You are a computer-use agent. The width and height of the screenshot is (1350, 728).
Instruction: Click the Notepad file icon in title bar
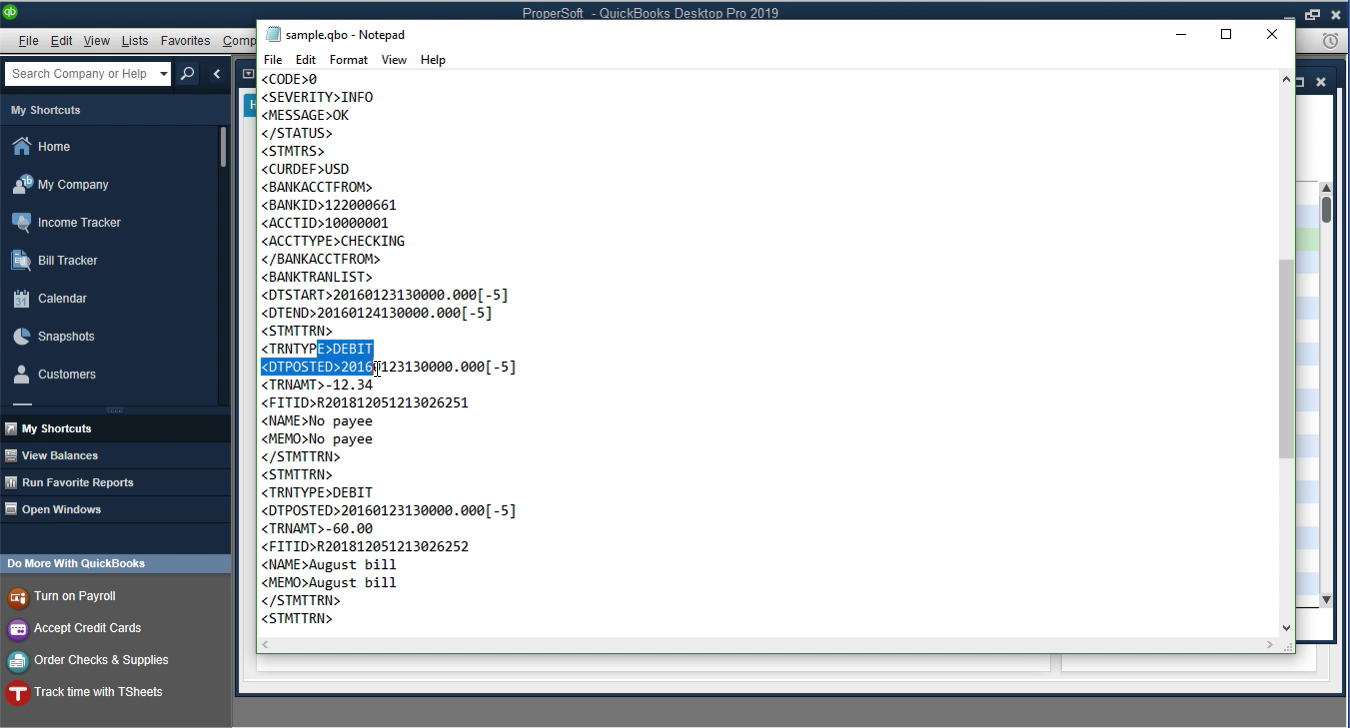[273, 34]
